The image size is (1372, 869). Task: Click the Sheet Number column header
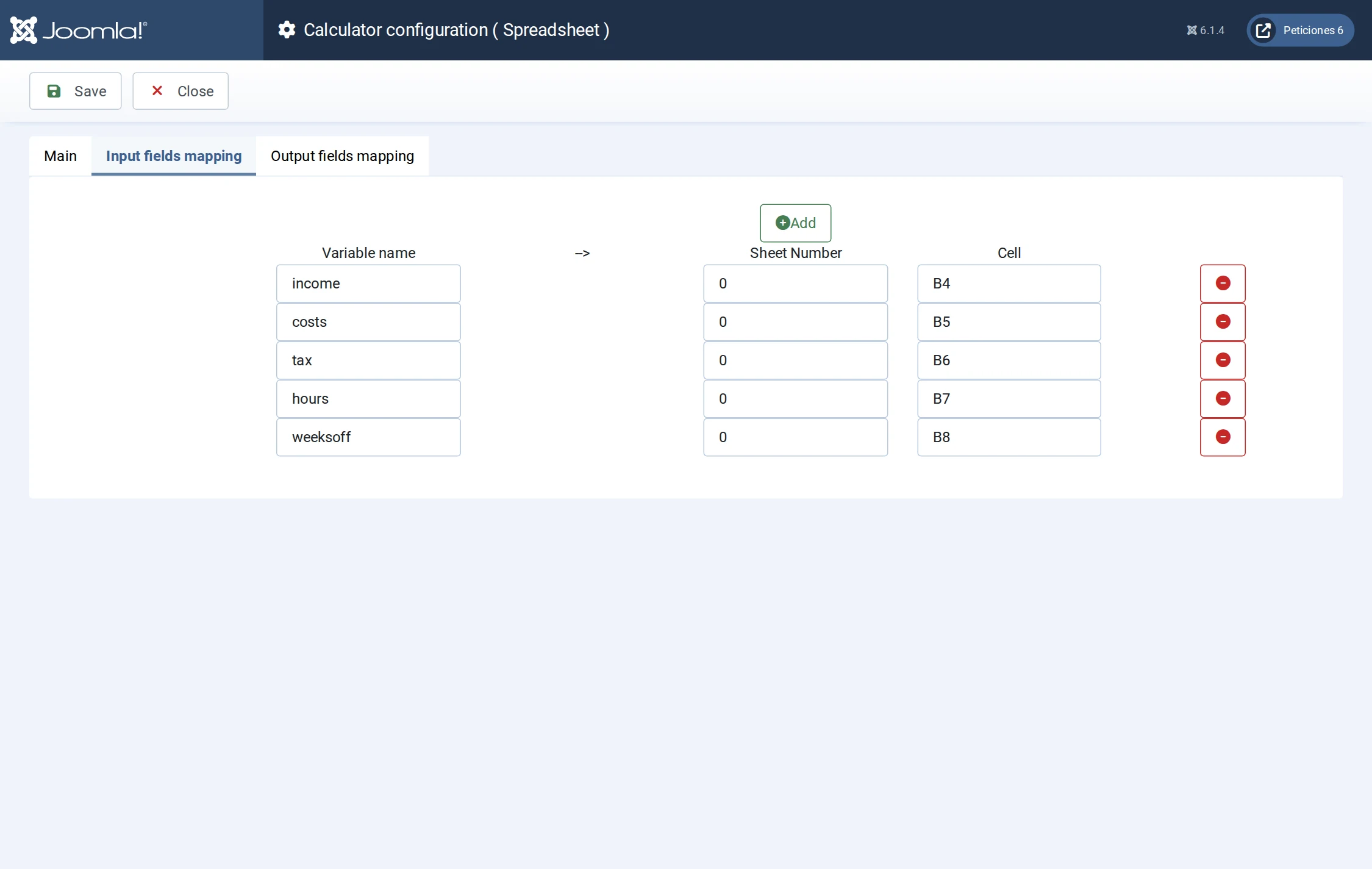click(795, 252)
